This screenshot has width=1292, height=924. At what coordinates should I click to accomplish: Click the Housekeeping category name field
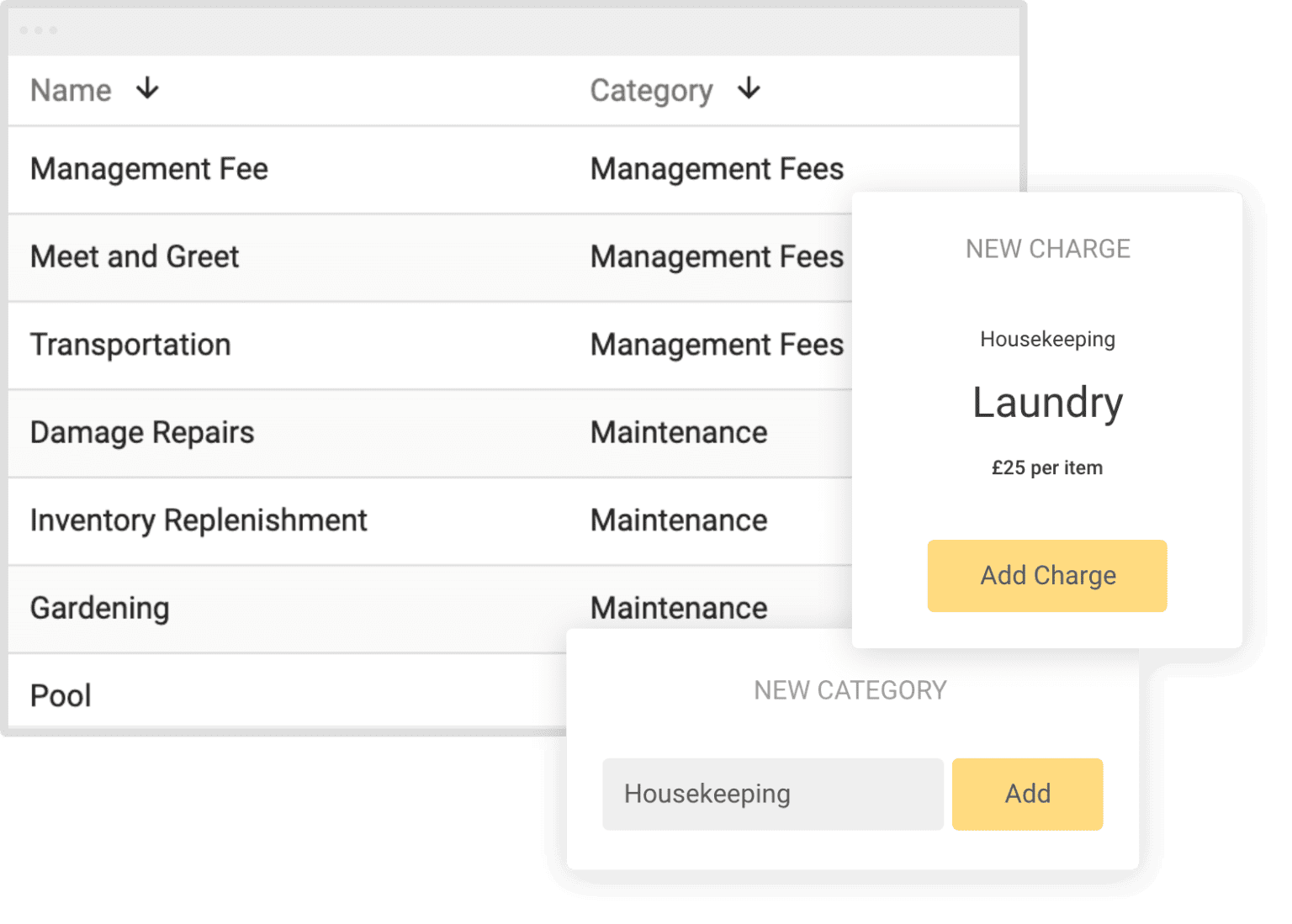click(772, 794)
